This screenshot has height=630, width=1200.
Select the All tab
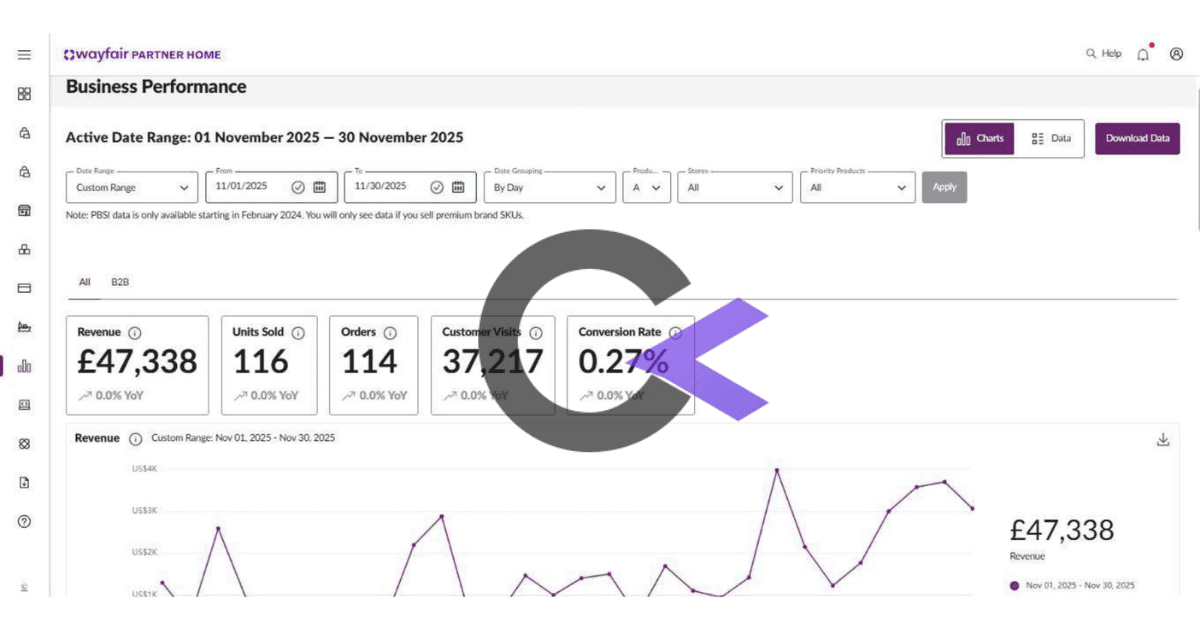(85, 282)
